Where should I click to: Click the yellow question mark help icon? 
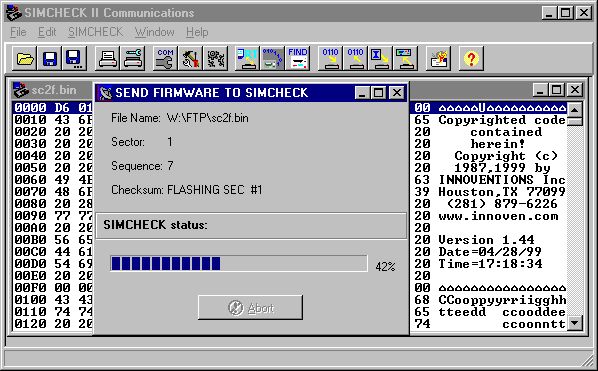[471, 58]
